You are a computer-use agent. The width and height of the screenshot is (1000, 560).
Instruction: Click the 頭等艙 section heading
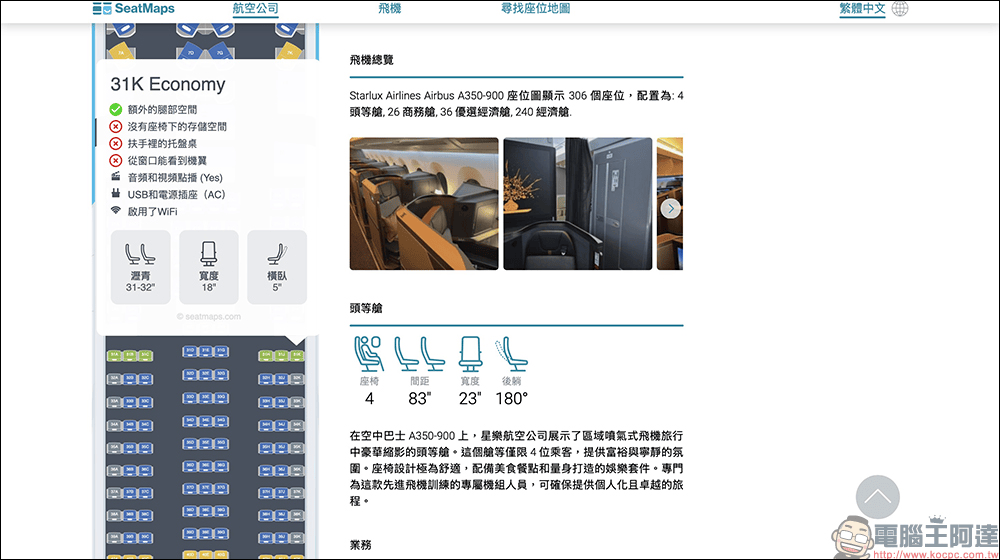[366, 308]
